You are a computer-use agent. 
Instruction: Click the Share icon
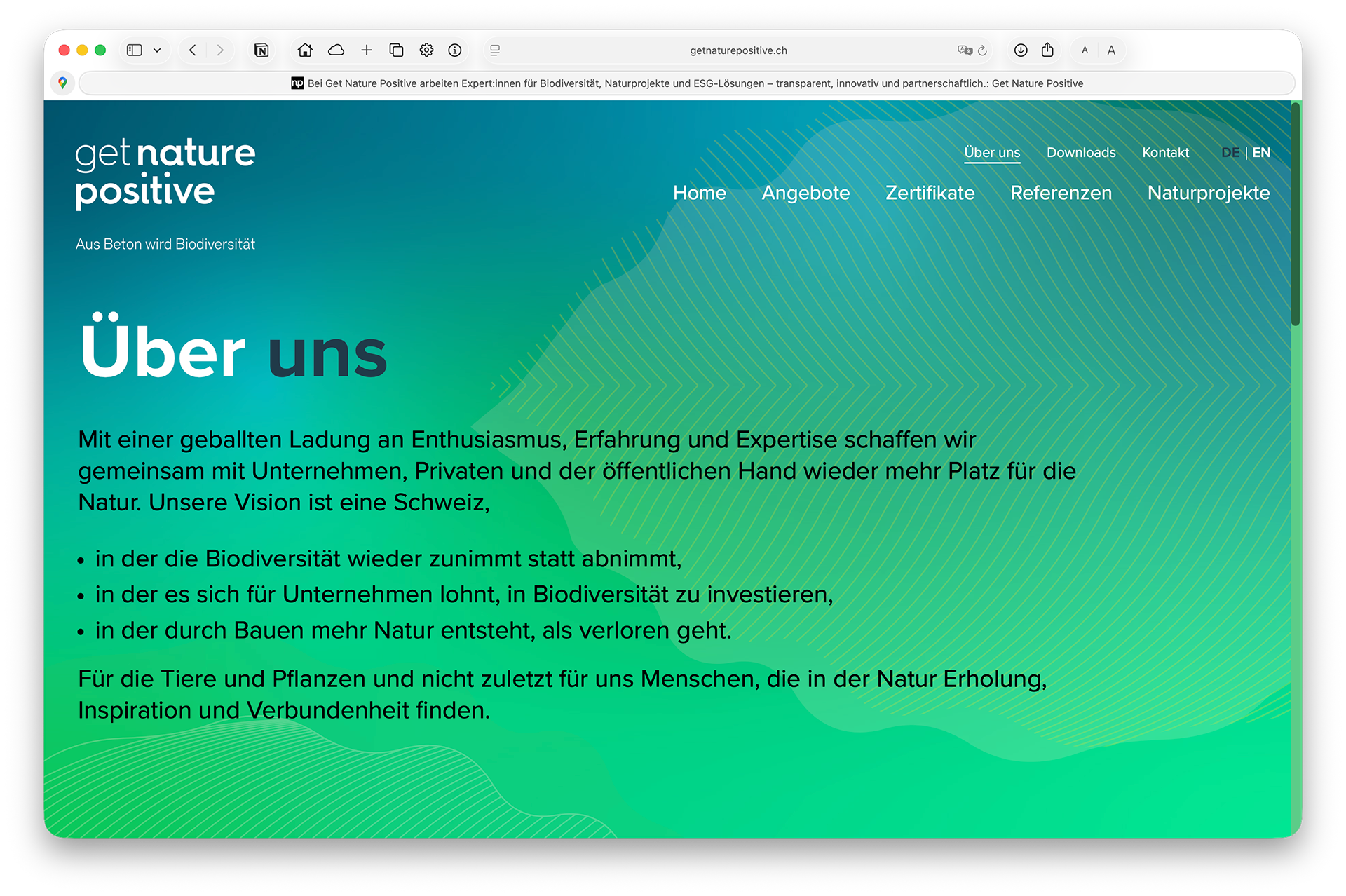(1047, 50)
